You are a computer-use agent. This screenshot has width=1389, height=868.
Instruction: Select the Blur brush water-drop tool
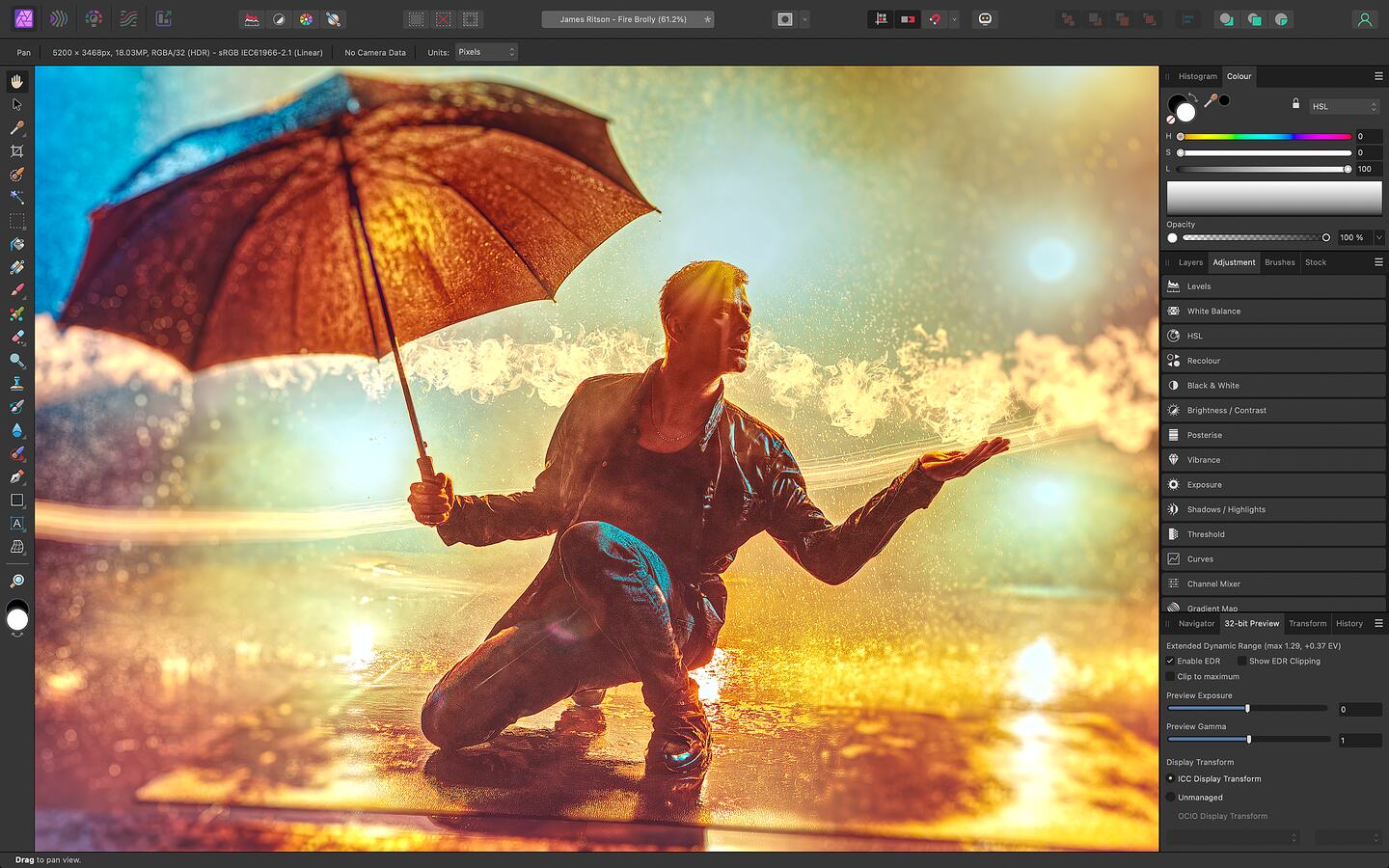(16, 430)
